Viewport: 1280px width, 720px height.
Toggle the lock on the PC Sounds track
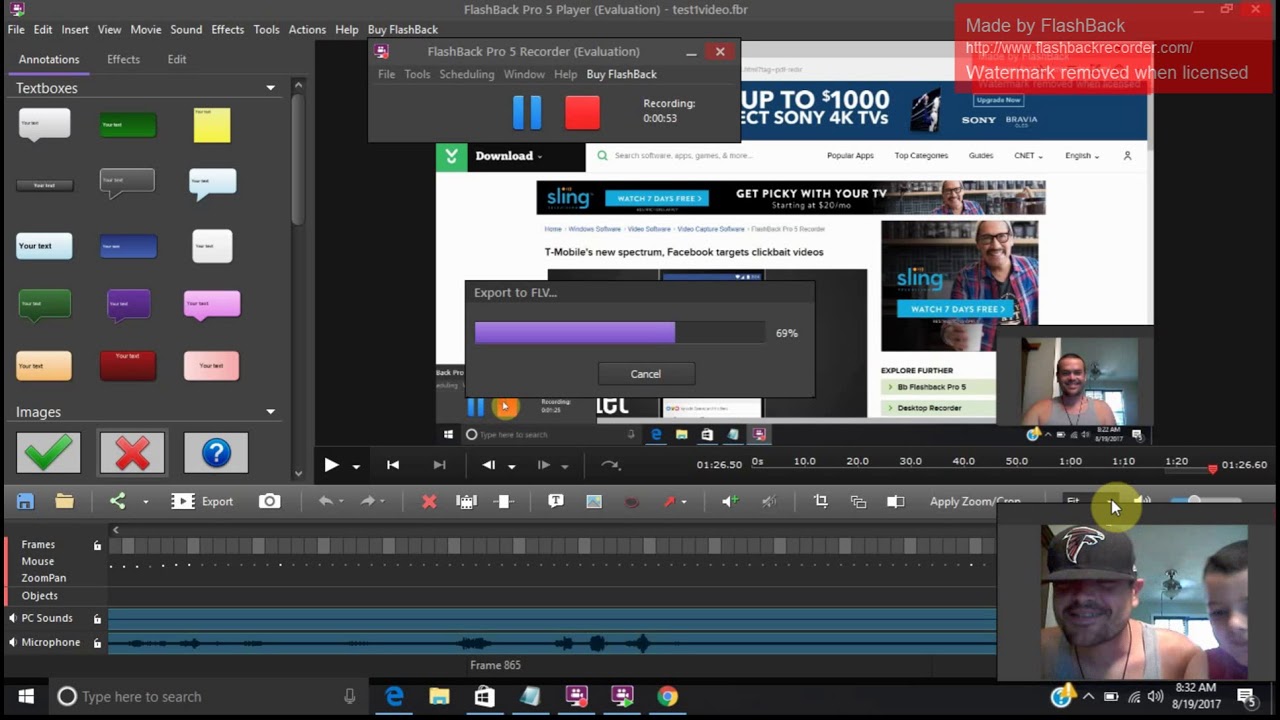97,619
